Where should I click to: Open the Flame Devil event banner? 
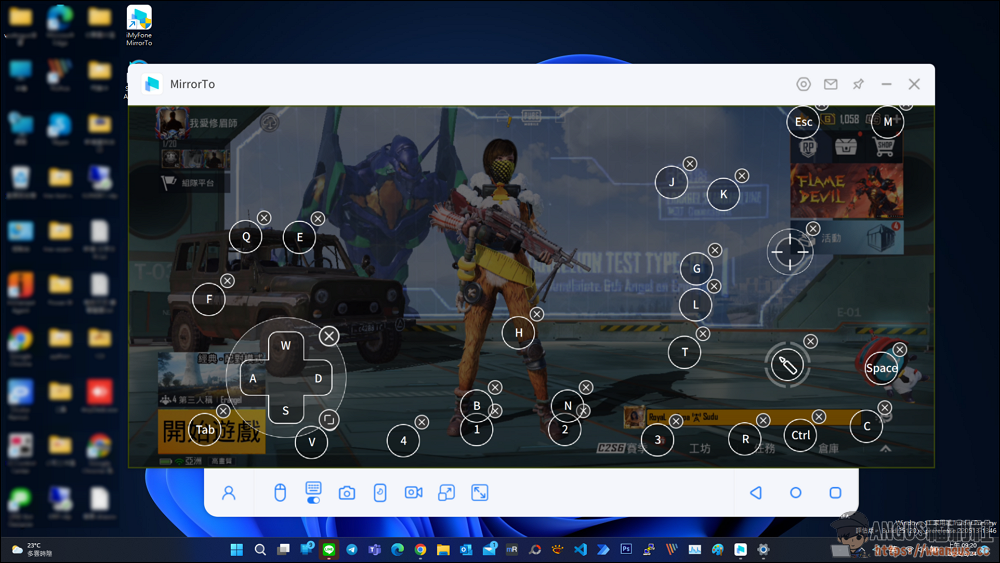(846, 190)
